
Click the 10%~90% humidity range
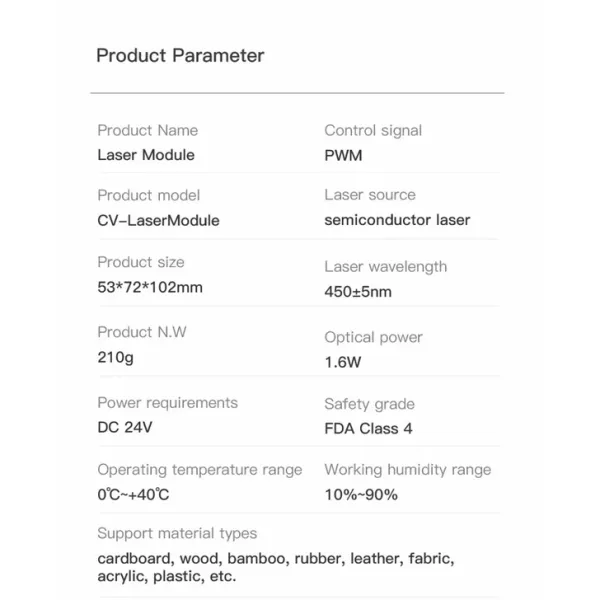click(x=361, y=495)
